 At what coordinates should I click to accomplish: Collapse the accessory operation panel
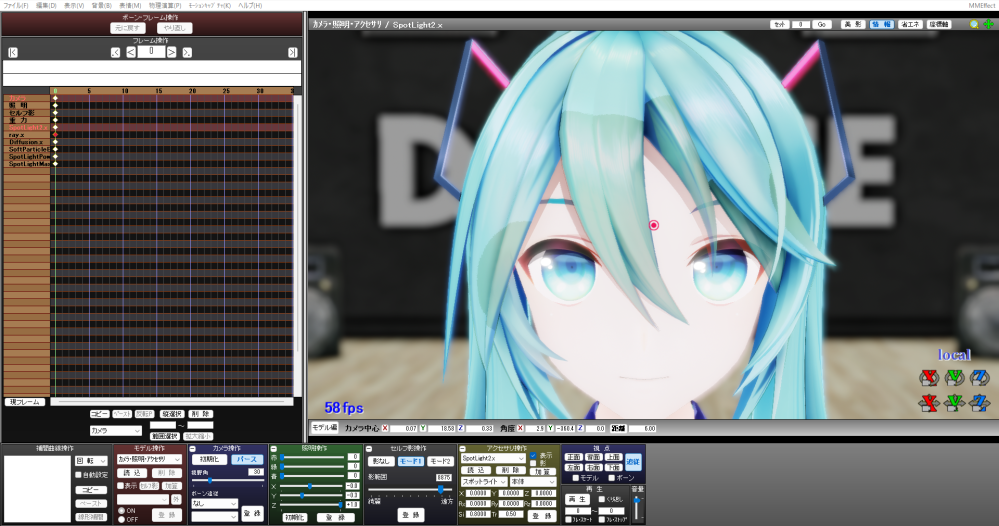coord(463,449)
